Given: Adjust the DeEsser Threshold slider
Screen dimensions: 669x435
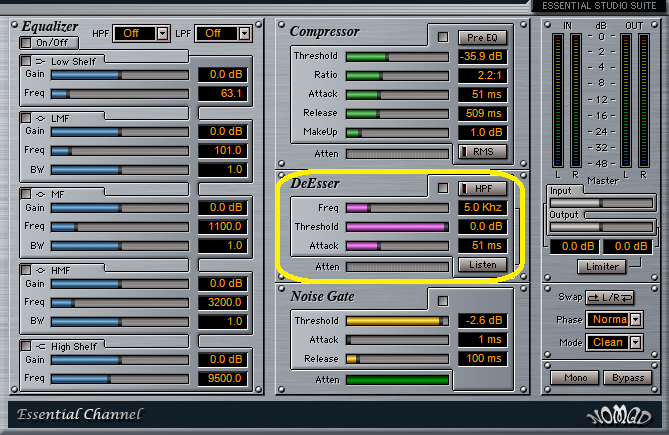Looking at the screenshot, I should pyautogui.click(x=397, y=227).
